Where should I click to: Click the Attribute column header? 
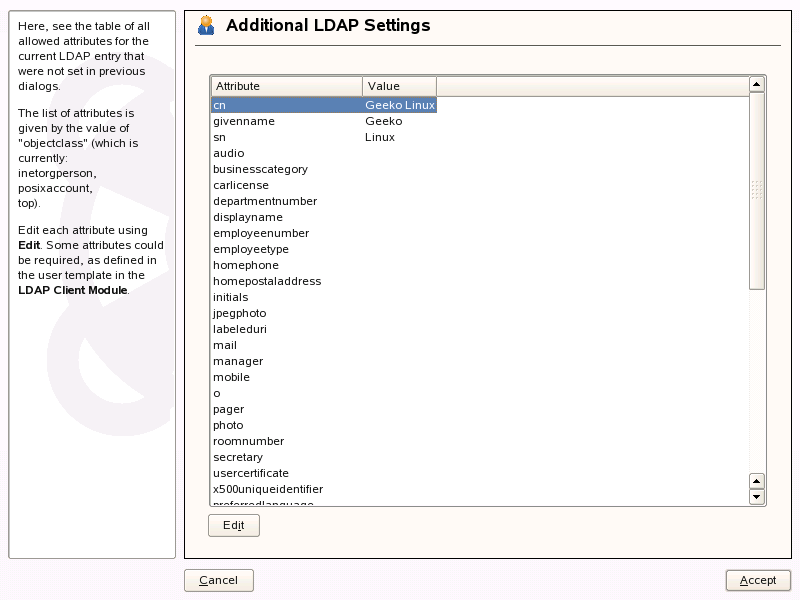pos(287,86)
